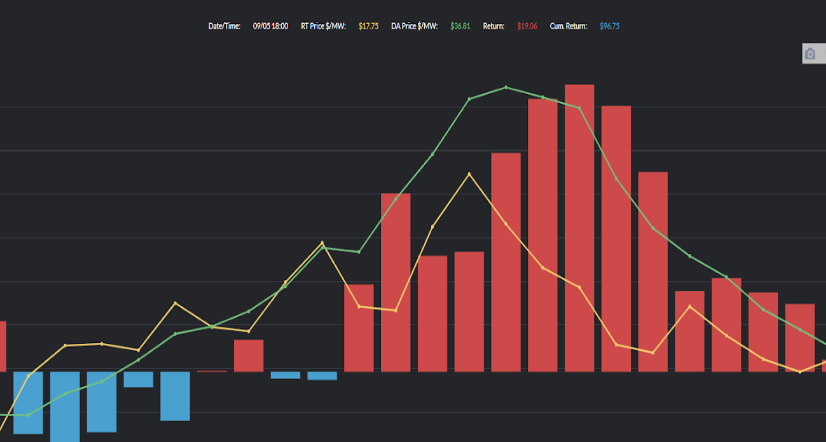Click the camera download-plot icon
This screenshot has width=826, height=442.
pyautogui.click(x=810, y=54)
